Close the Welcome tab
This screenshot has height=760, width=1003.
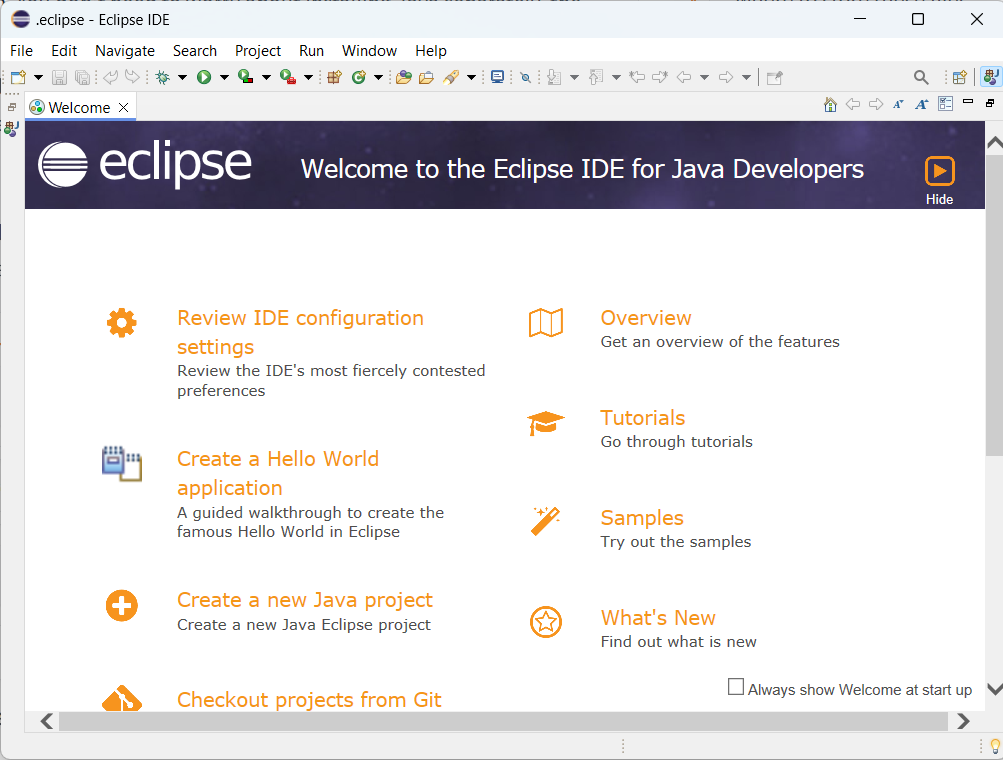point(123,107)
